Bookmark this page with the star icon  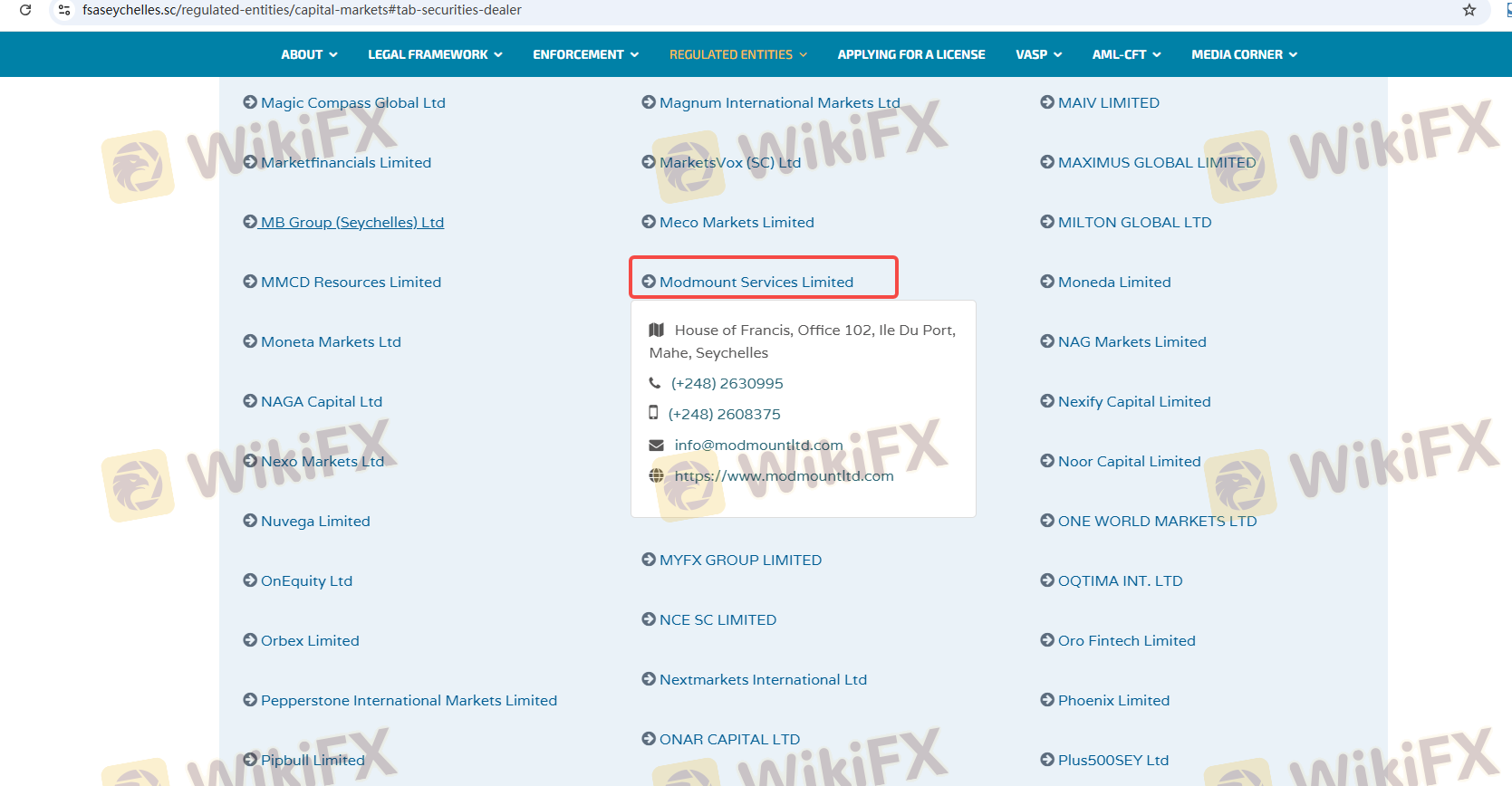click(x=1469, y=10)
